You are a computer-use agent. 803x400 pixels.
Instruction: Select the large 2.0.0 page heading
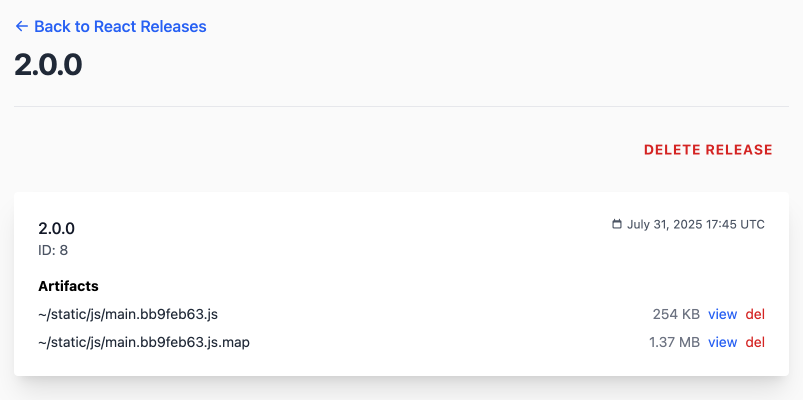click(48, 66)
